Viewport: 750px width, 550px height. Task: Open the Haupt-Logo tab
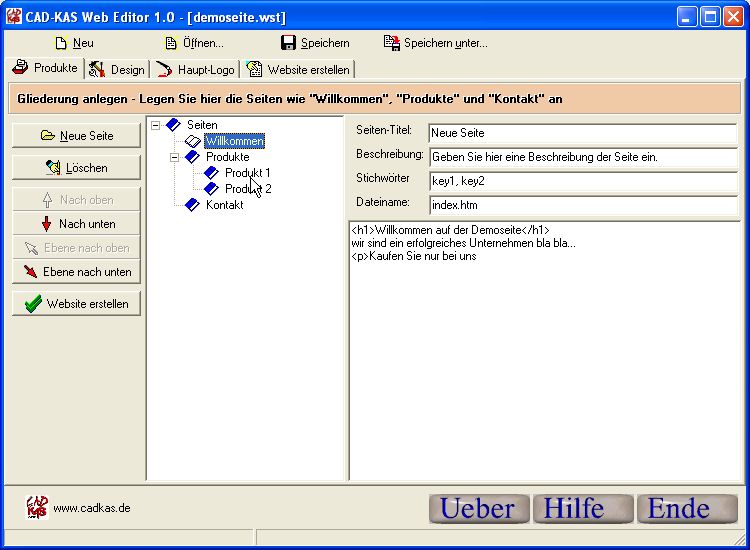(196, 69)
